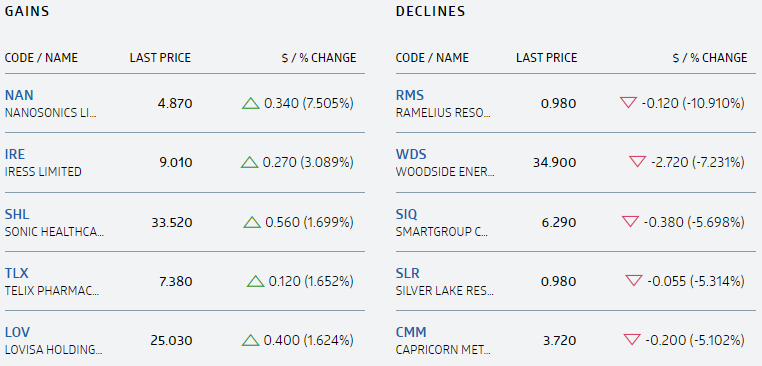This screenshot has width=762, height=366.
Task: Open the NAN stock code link
Action: point(19,95)
